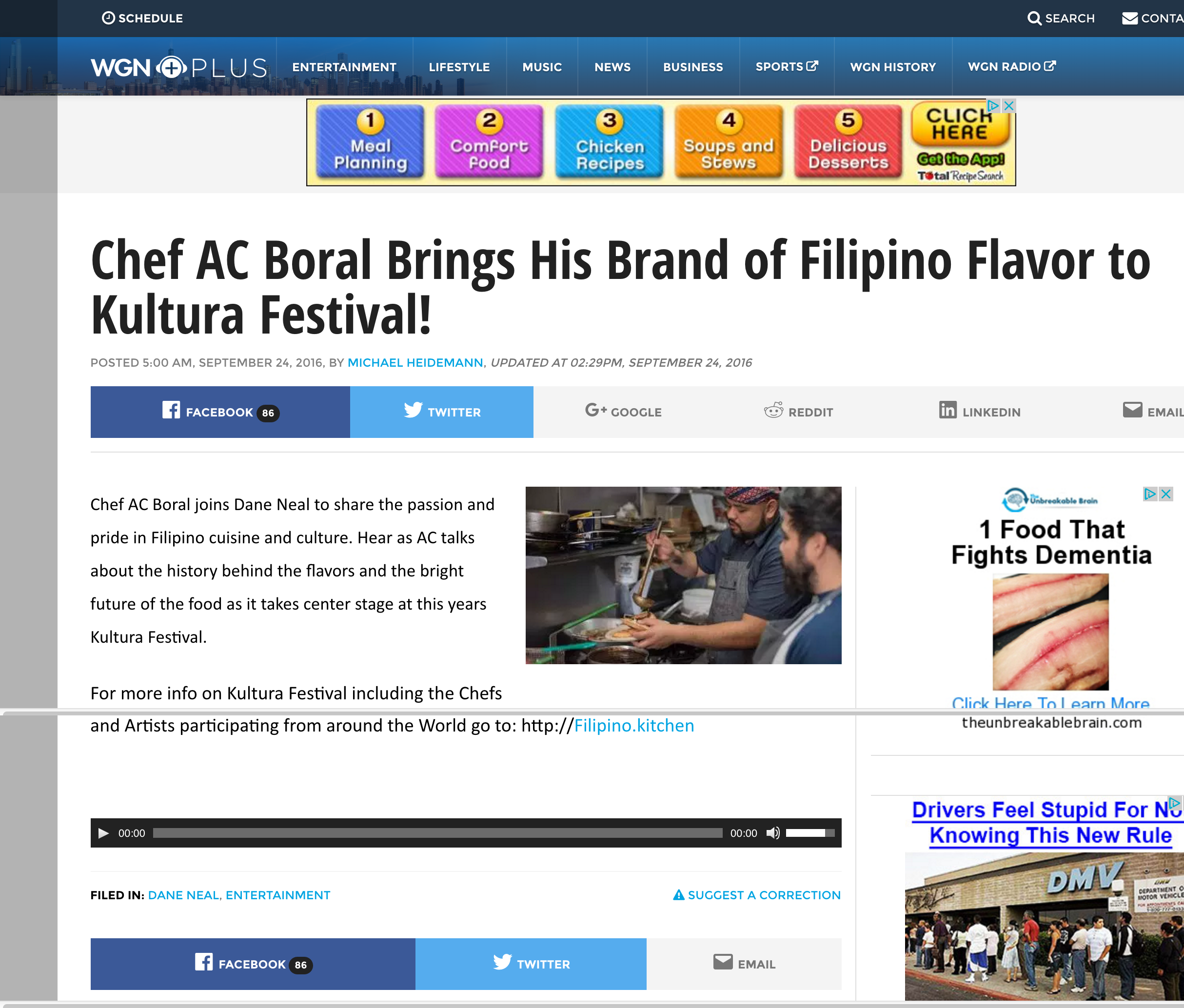This screenshot has height=1008, width=1184.
Task: Open the WGN History menu item
Action: [x=892, y=67]
